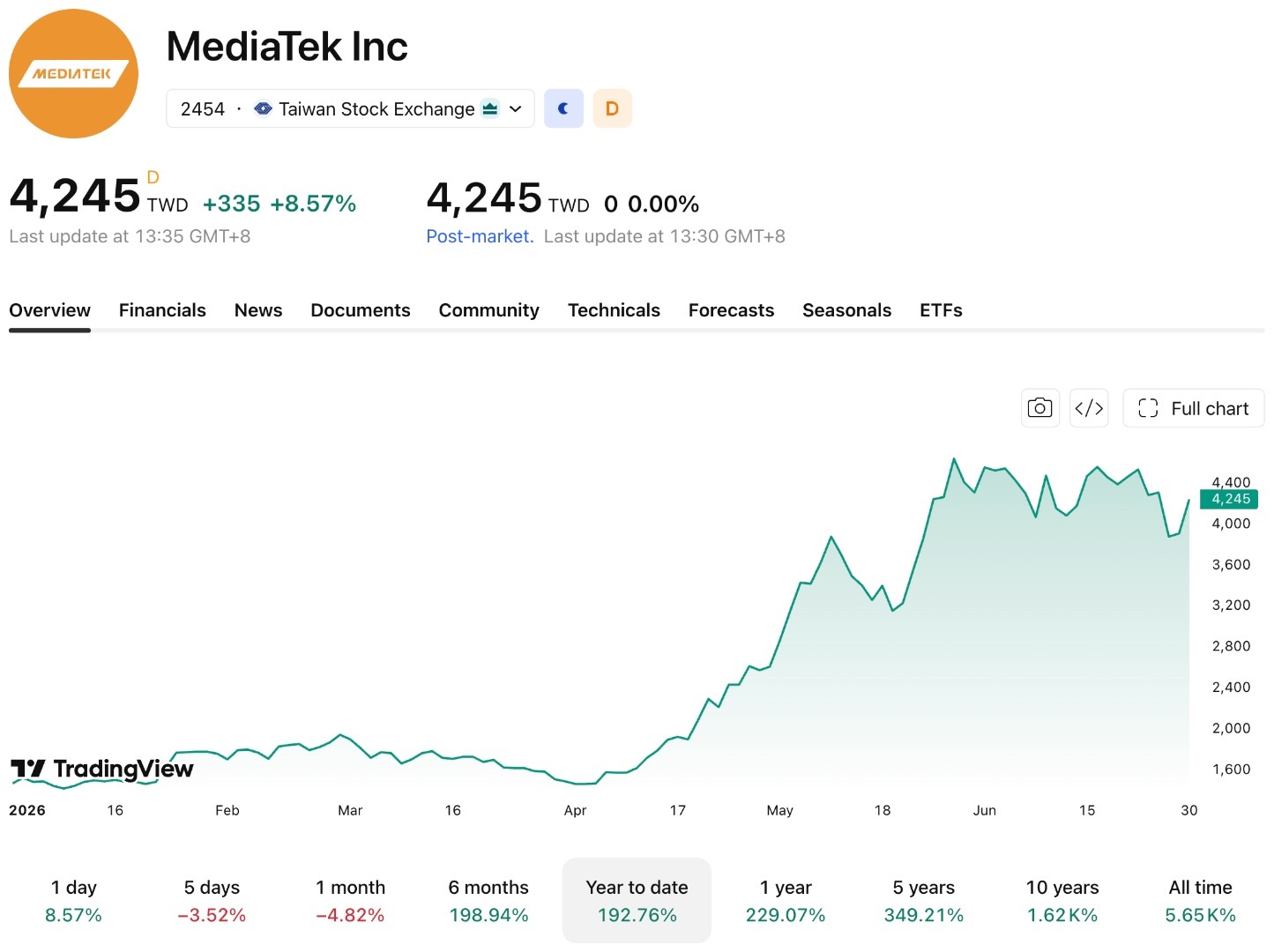Open the Full chart view
This screenshot has height=952, width=1274.
pos(1193,408)
